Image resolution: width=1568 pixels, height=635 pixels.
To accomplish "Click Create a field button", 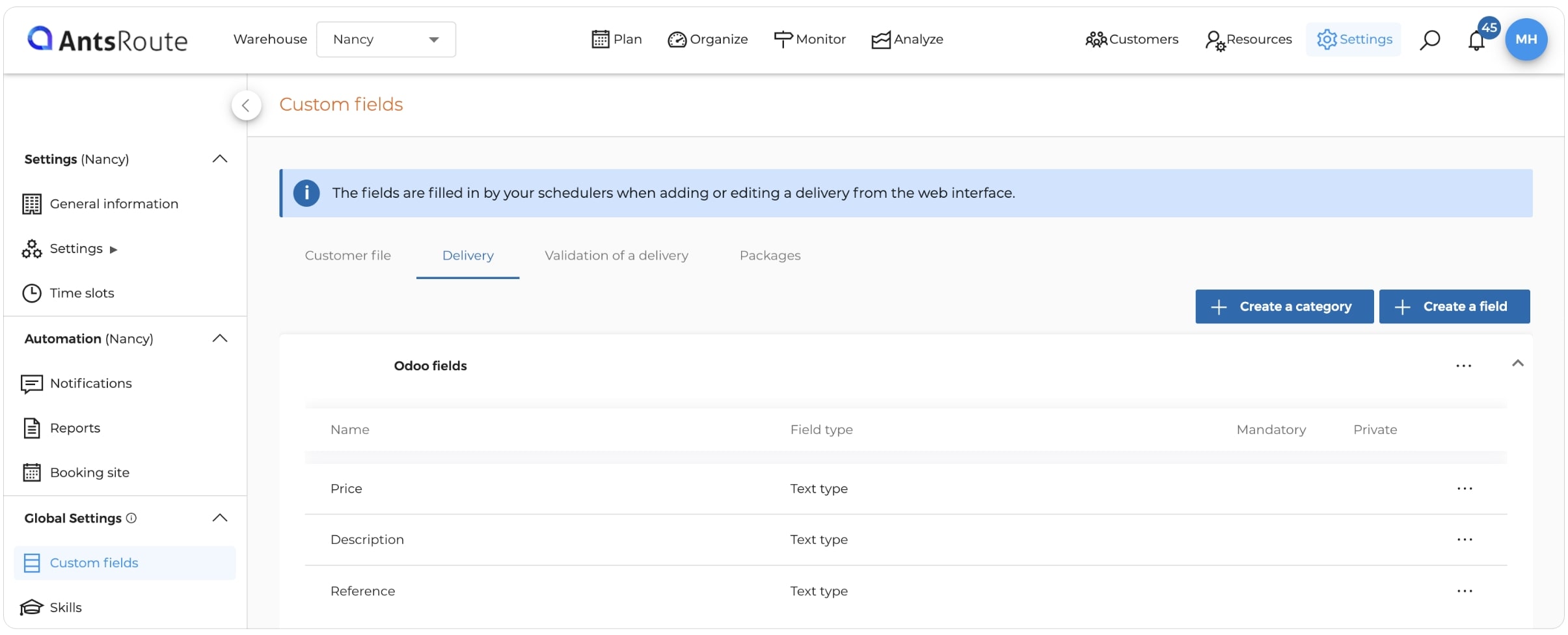I will coord(1454,306).
